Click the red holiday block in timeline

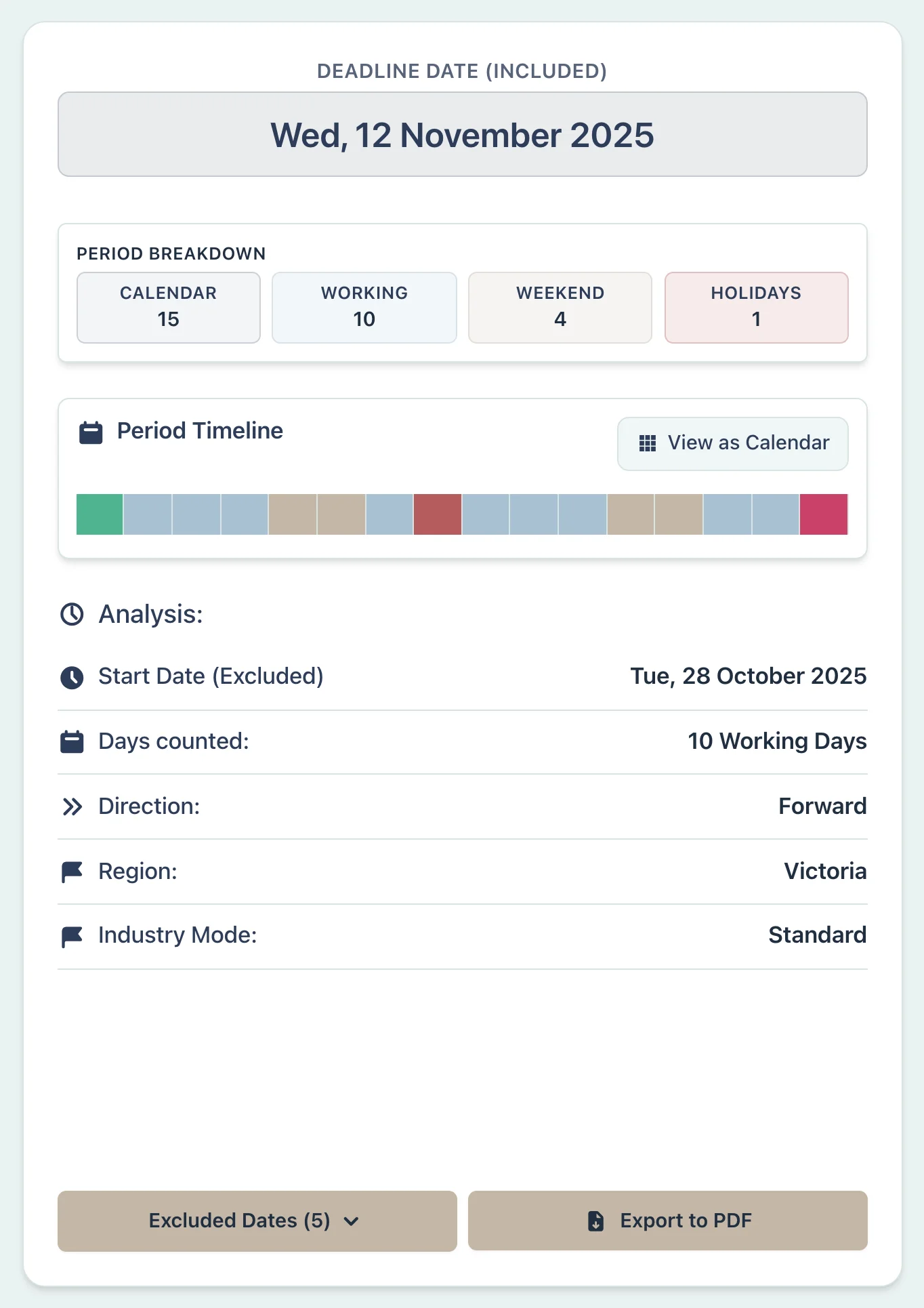(438, 514)
